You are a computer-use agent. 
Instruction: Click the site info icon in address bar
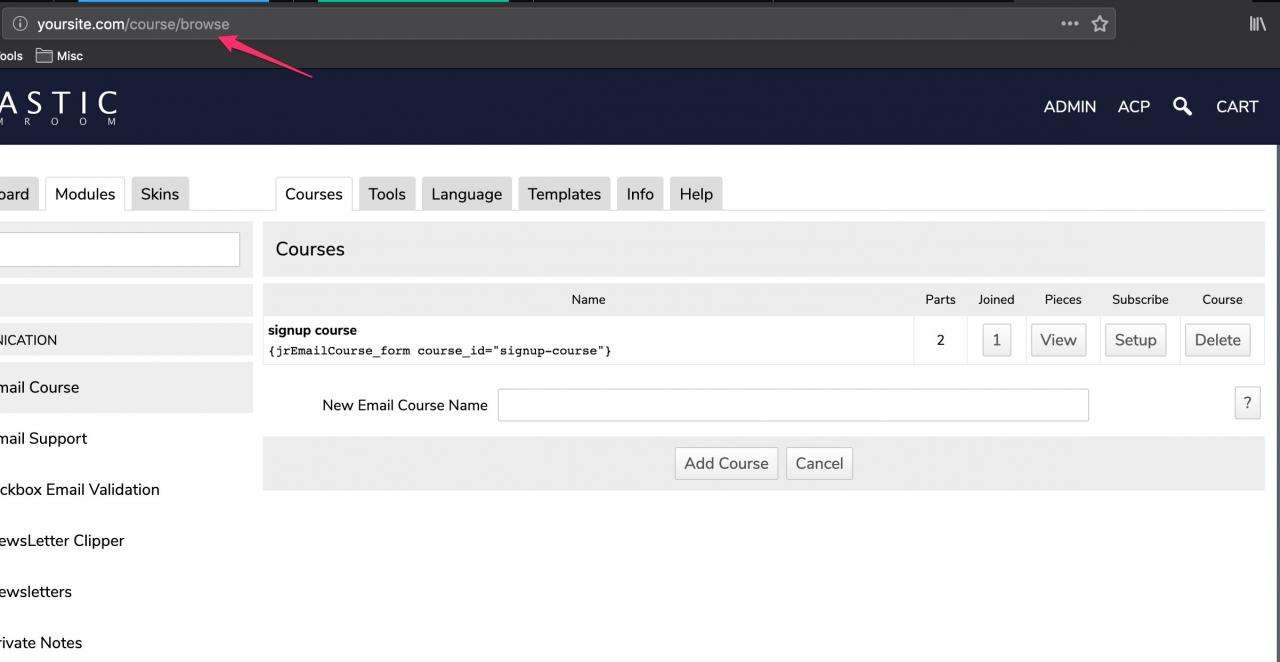(19, 24)
